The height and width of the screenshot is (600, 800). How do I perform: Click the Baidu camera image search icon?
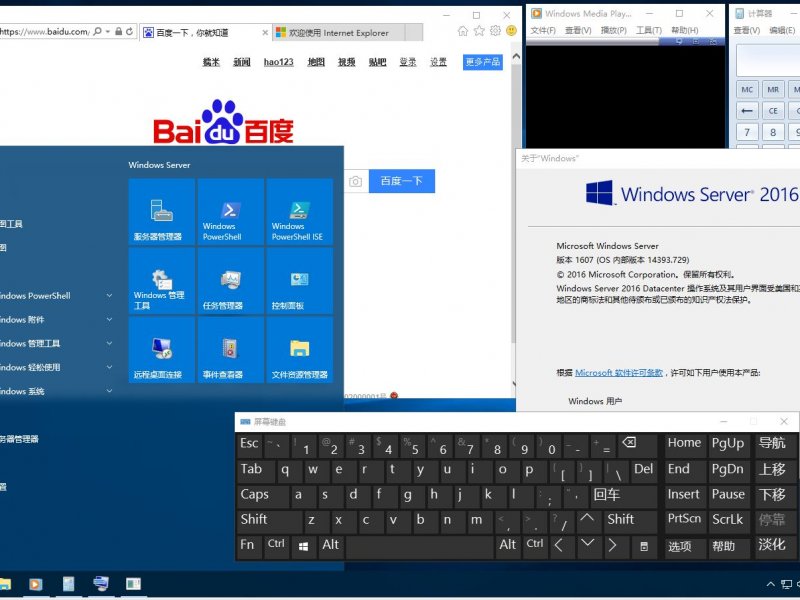pyautogui.click(x=356, y=181)
